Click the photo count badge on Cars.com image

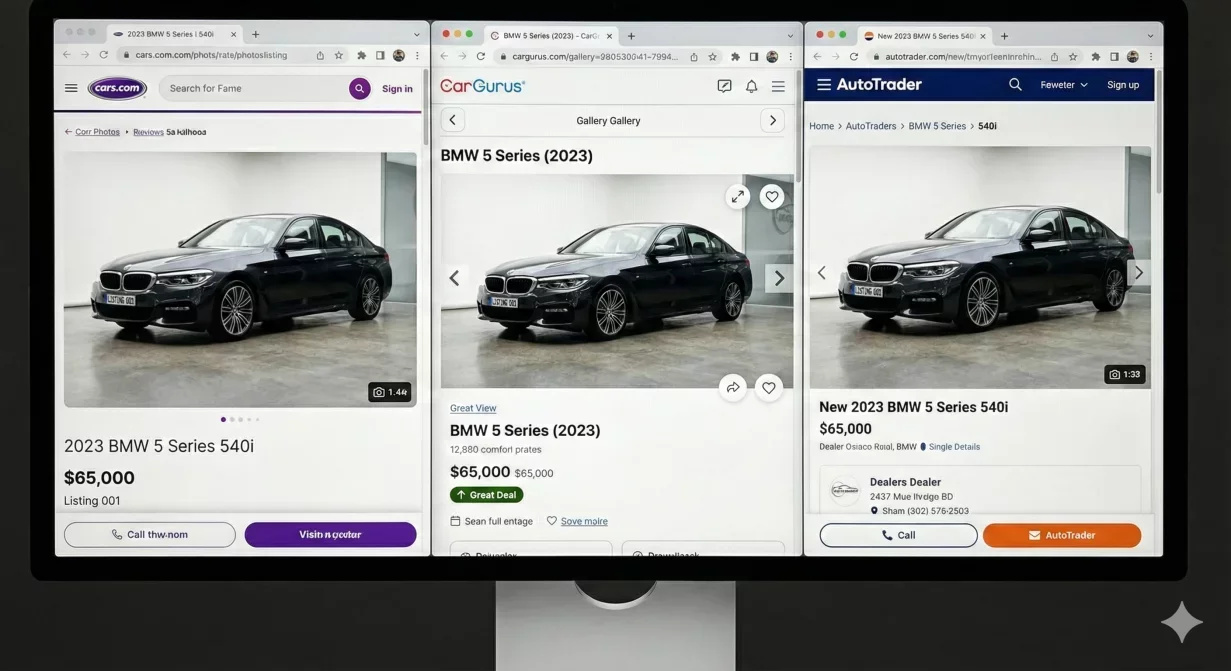pyautogui.click(x=389, y=392)
